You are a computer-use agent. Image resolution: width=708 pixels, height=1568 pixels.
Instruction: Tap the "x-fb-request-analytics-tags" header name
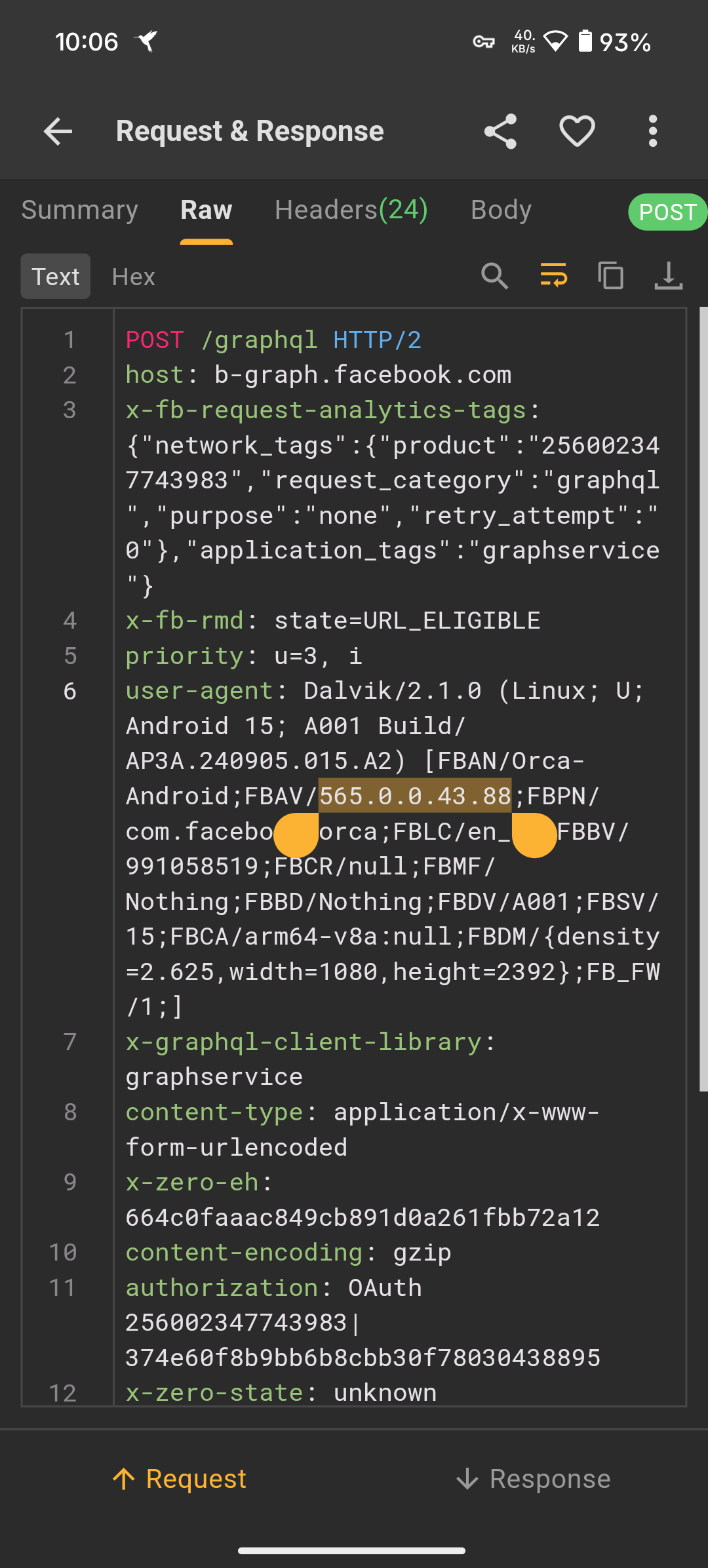pyautogui.click(x=326, y=410)
